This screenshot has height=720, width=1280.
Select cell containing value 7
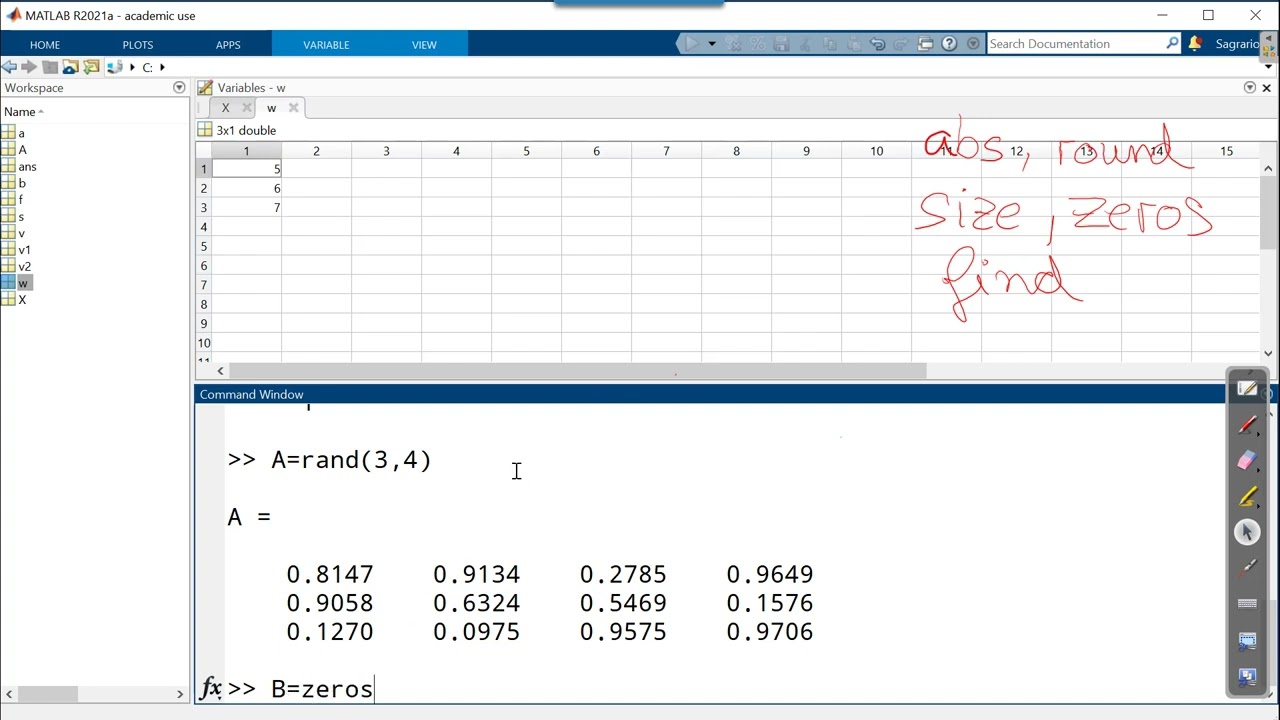pos(246,208)
